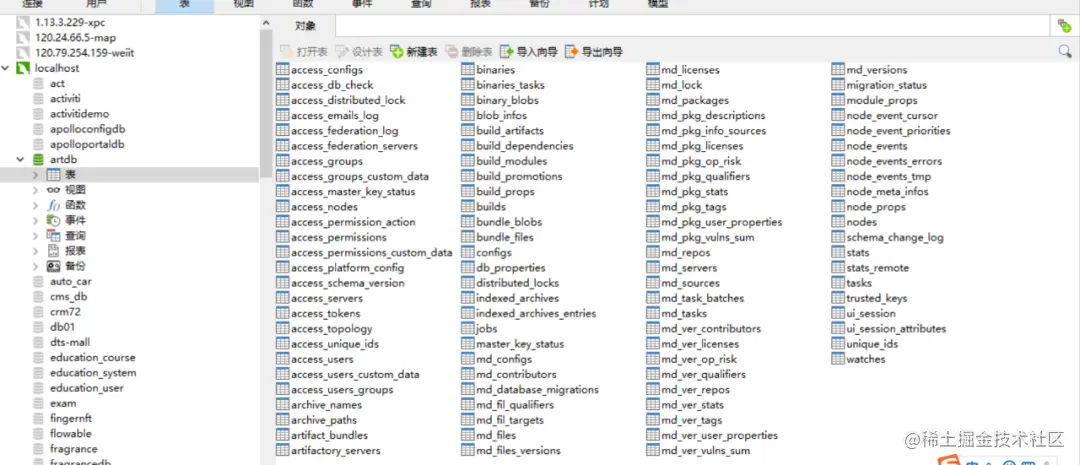Viewport: 1080px width, 465px height.
Task: Select the artifactory_servers table
Action: (x=335, y=451)
